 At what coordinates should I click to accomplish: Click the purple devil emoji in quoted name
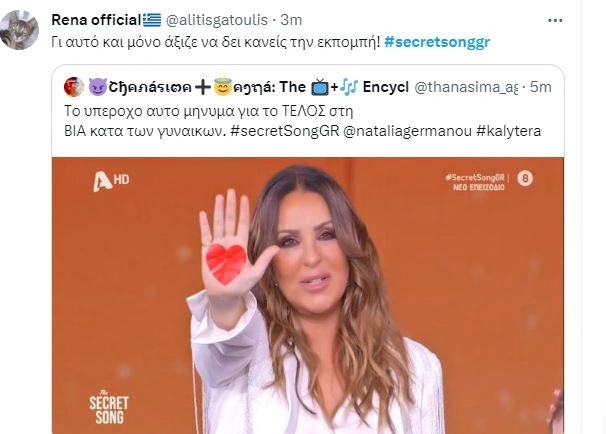(98, 87)
